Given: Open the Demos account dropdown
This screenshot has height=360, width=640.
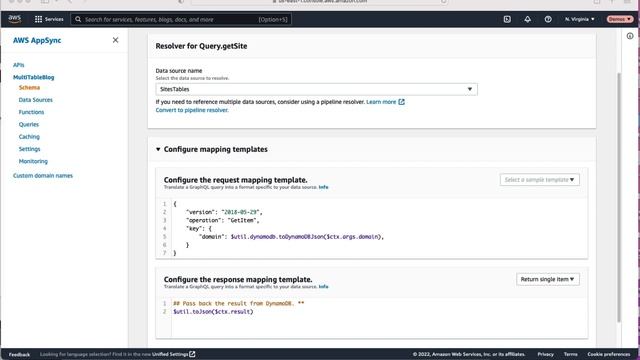Looking at the screenshot, I should (x=620, y=19).
